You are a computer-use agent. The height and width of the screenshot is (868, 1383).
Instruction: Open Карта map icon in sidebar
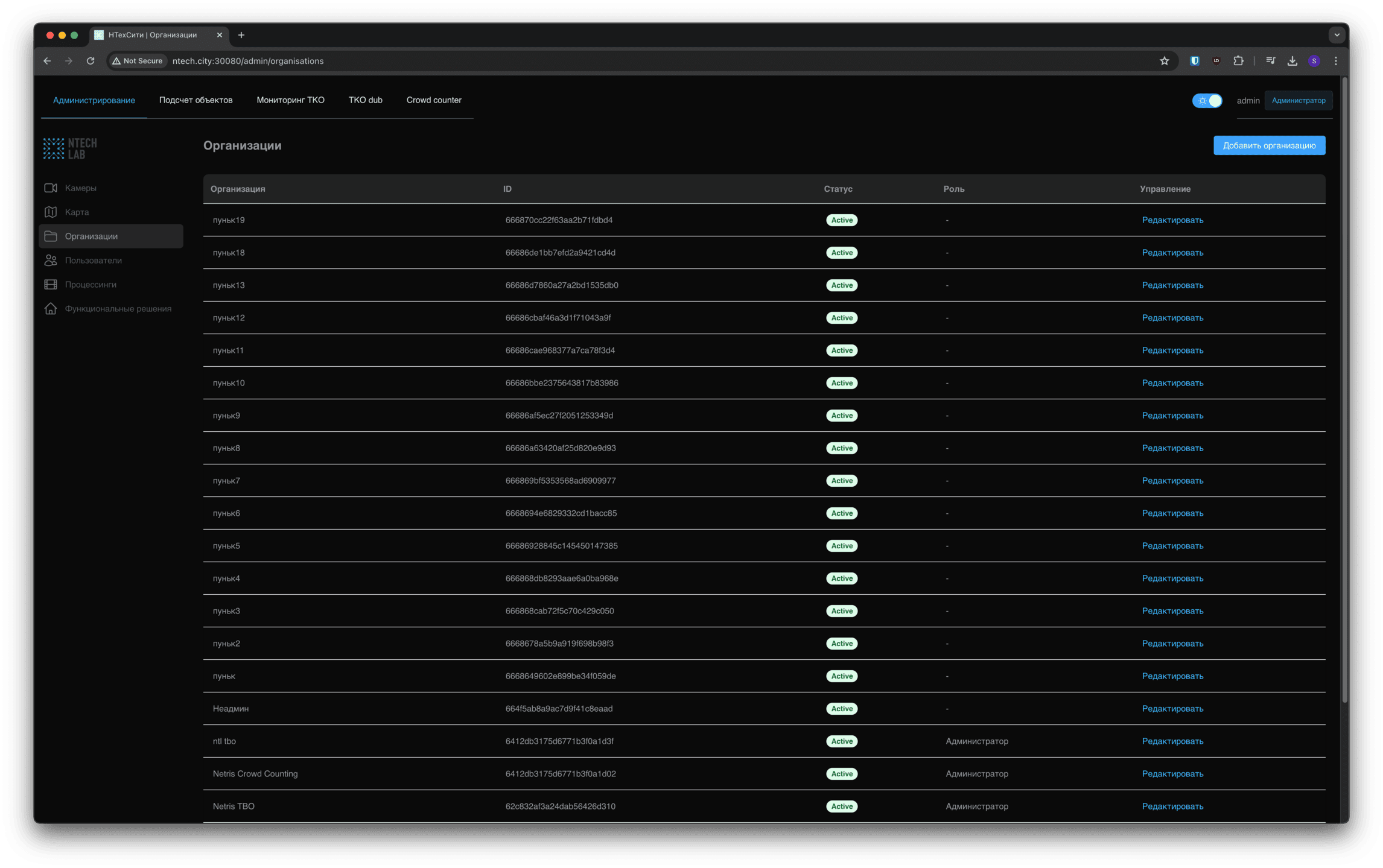pos(51,212)
